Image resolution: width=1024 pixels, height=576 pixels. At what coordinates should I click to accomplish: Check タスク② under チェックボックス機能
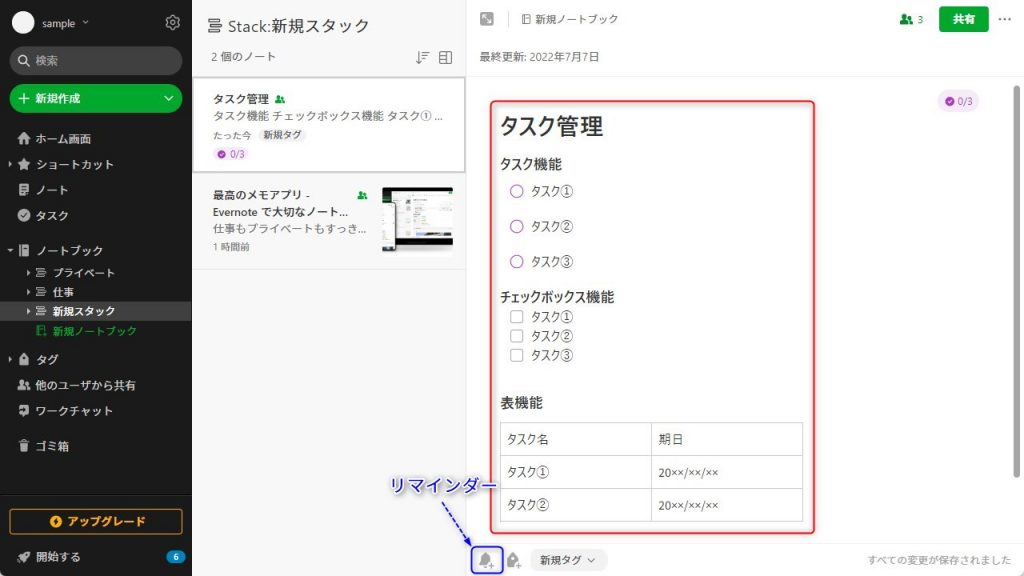click(517, 336)
